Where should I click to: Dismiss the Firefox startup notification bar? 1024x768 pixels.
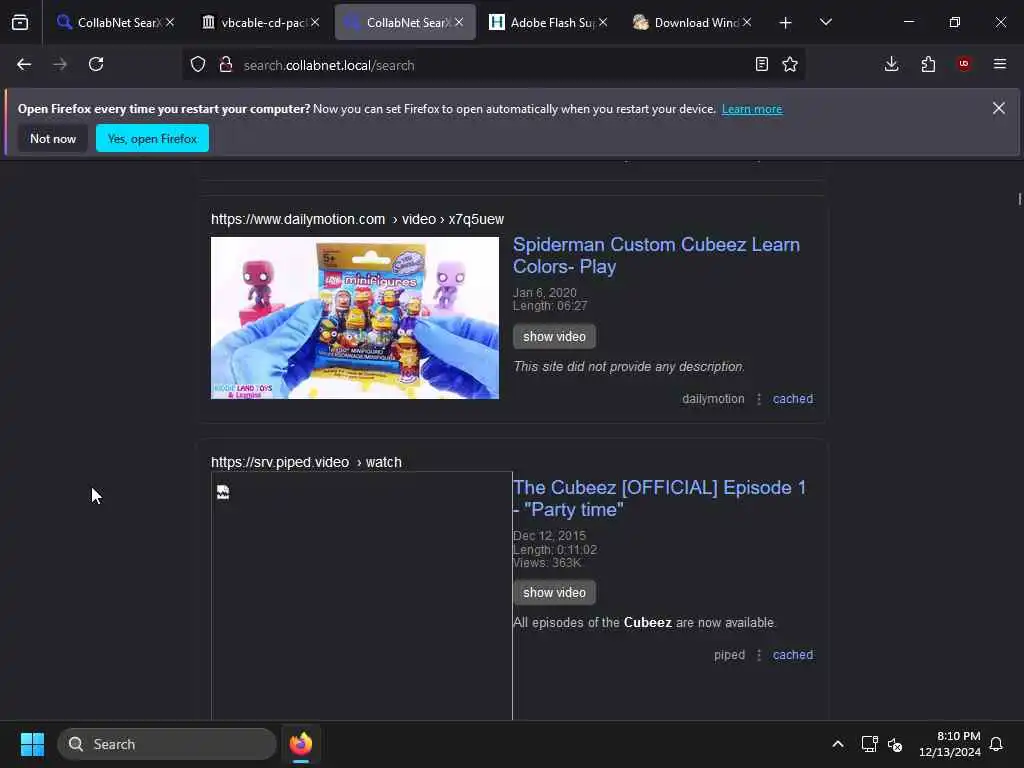999,108
